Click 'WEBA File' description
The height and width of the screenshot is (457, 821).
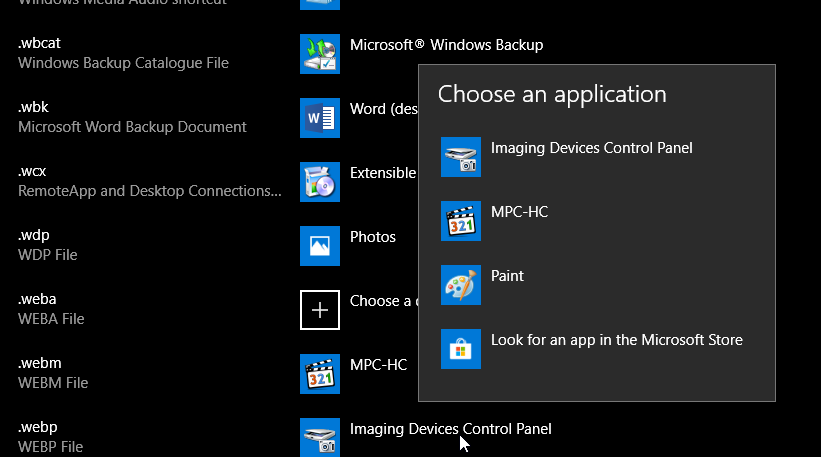[x=51, y=319]
